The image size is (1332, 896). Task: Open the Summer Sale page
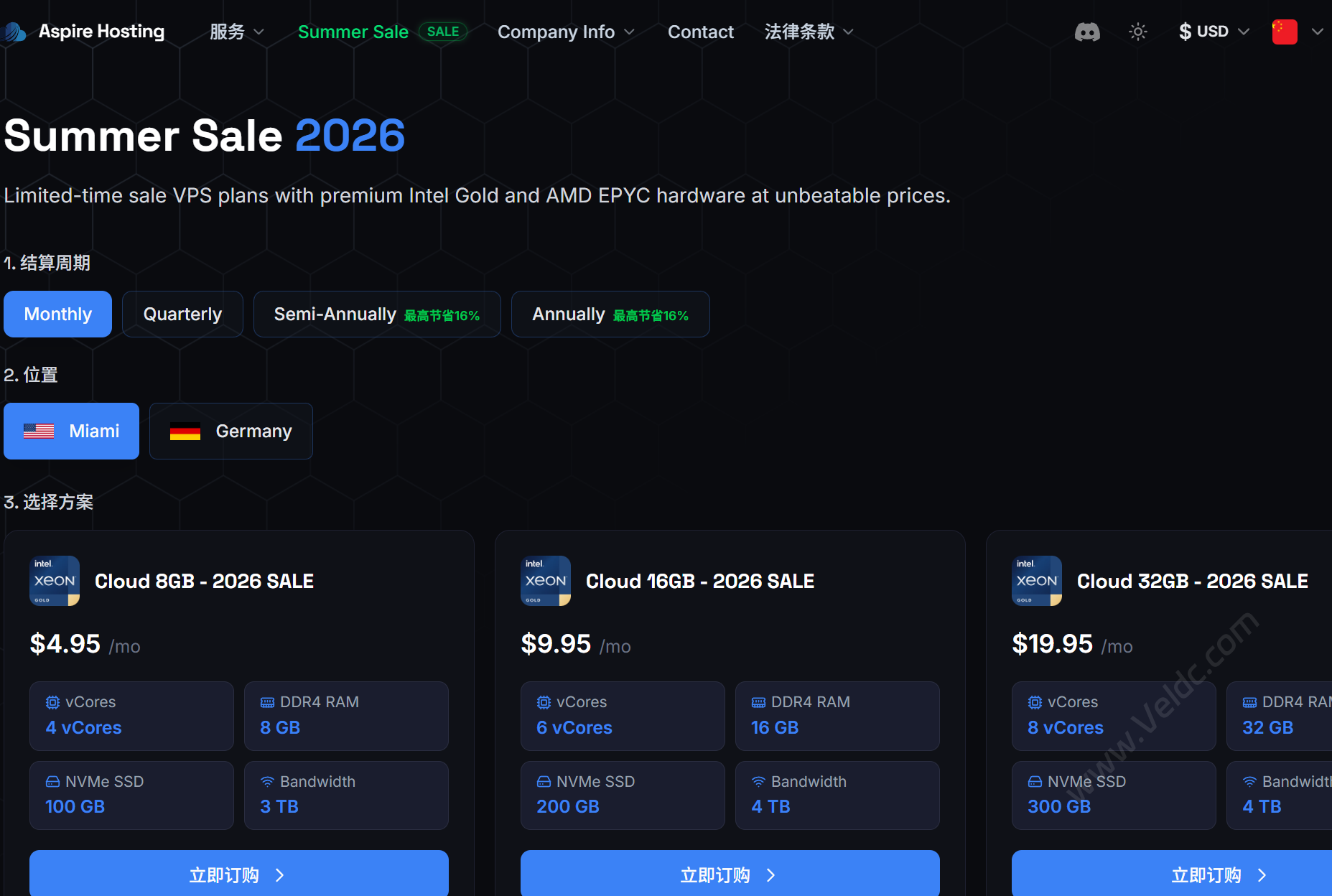point(353,32)
